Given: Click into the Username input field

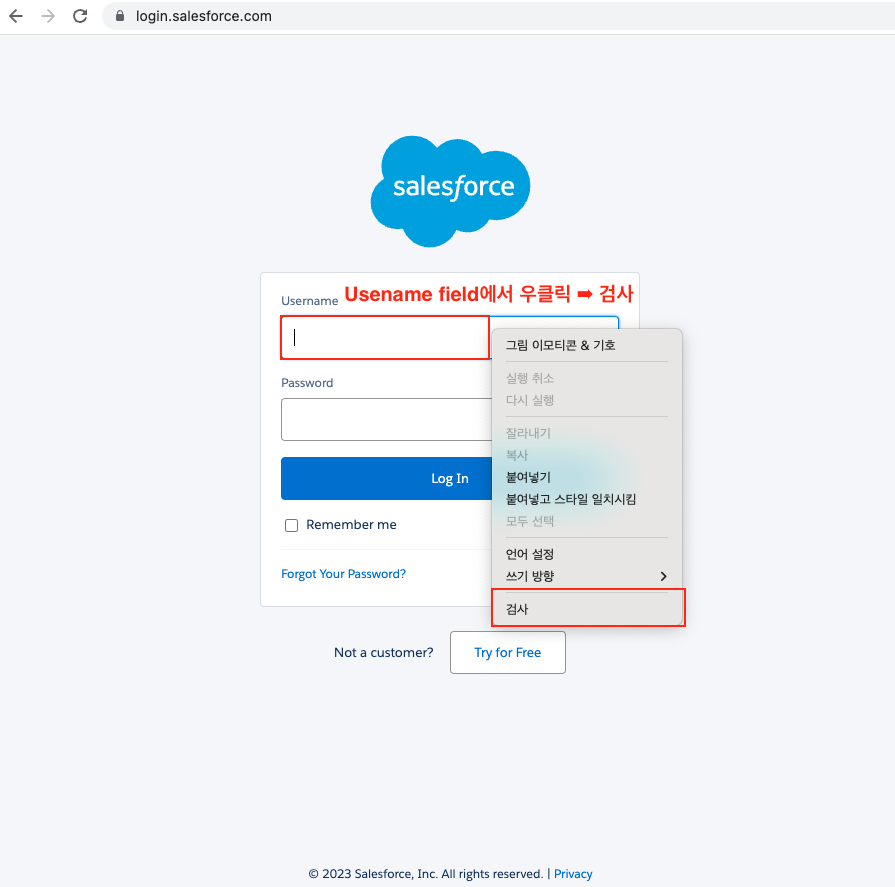Looking at the screenshot, I should click(385, 338).
